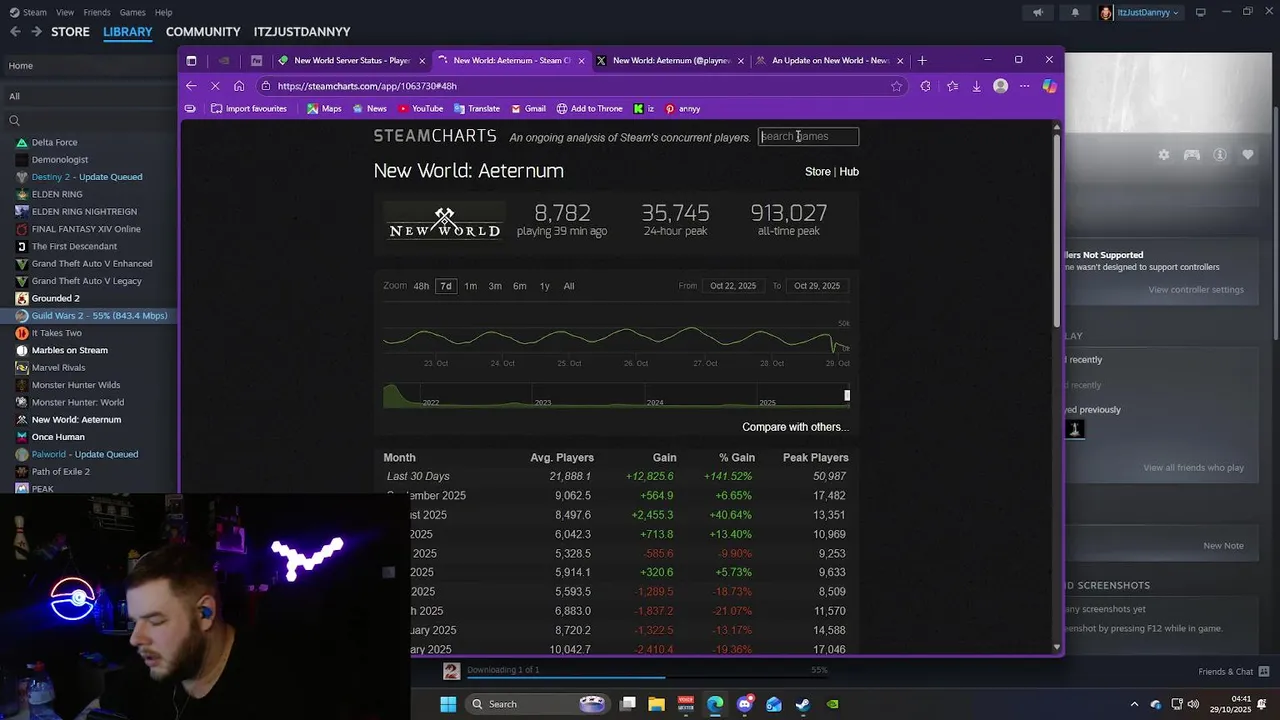Click the Steam download progress bar
Screen dimensions: 1280x720
tap(648, 677)
